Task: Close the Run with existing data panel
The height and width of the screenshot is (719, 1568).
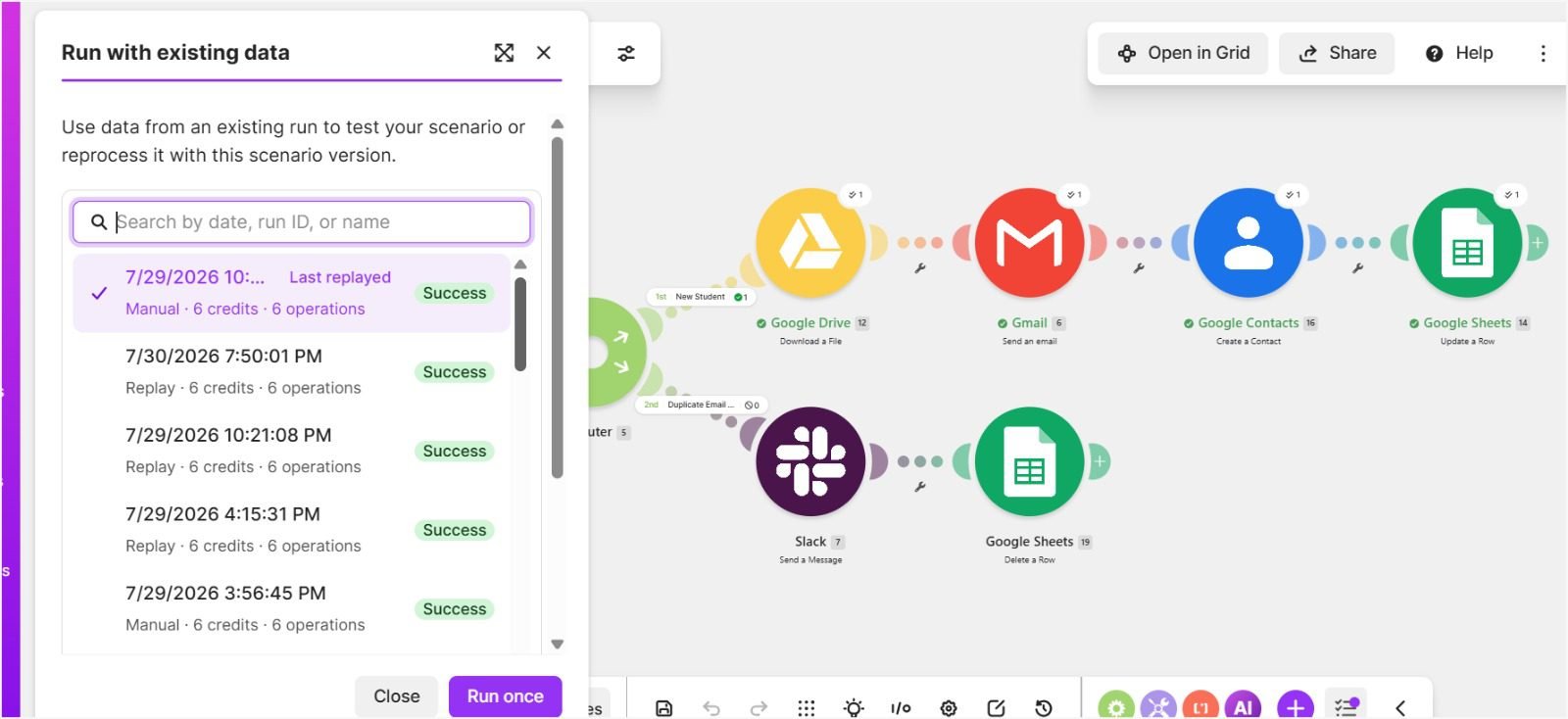Action: pyautogui.click(x=544, y=53)
